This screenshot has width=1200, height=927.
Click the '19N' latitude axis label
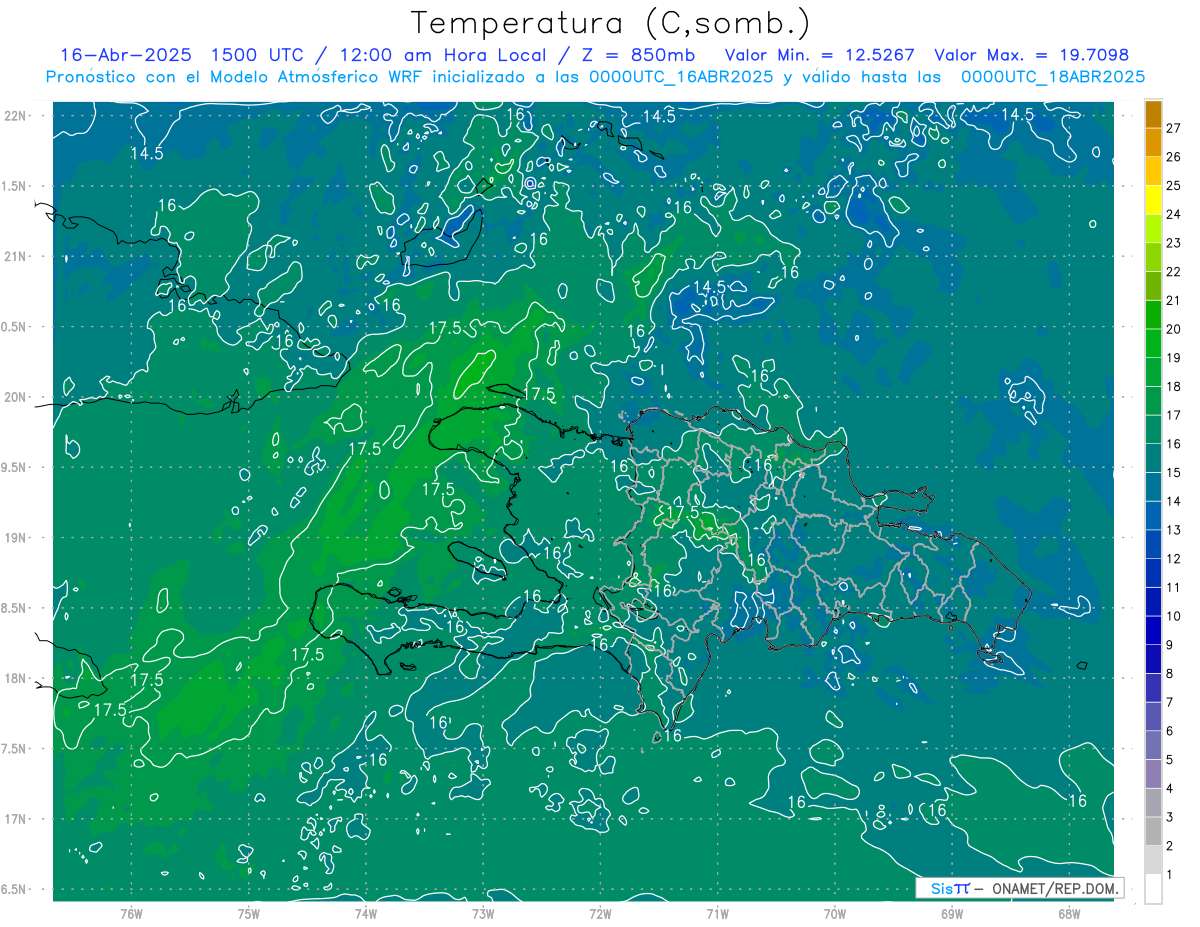pos(15,538)
